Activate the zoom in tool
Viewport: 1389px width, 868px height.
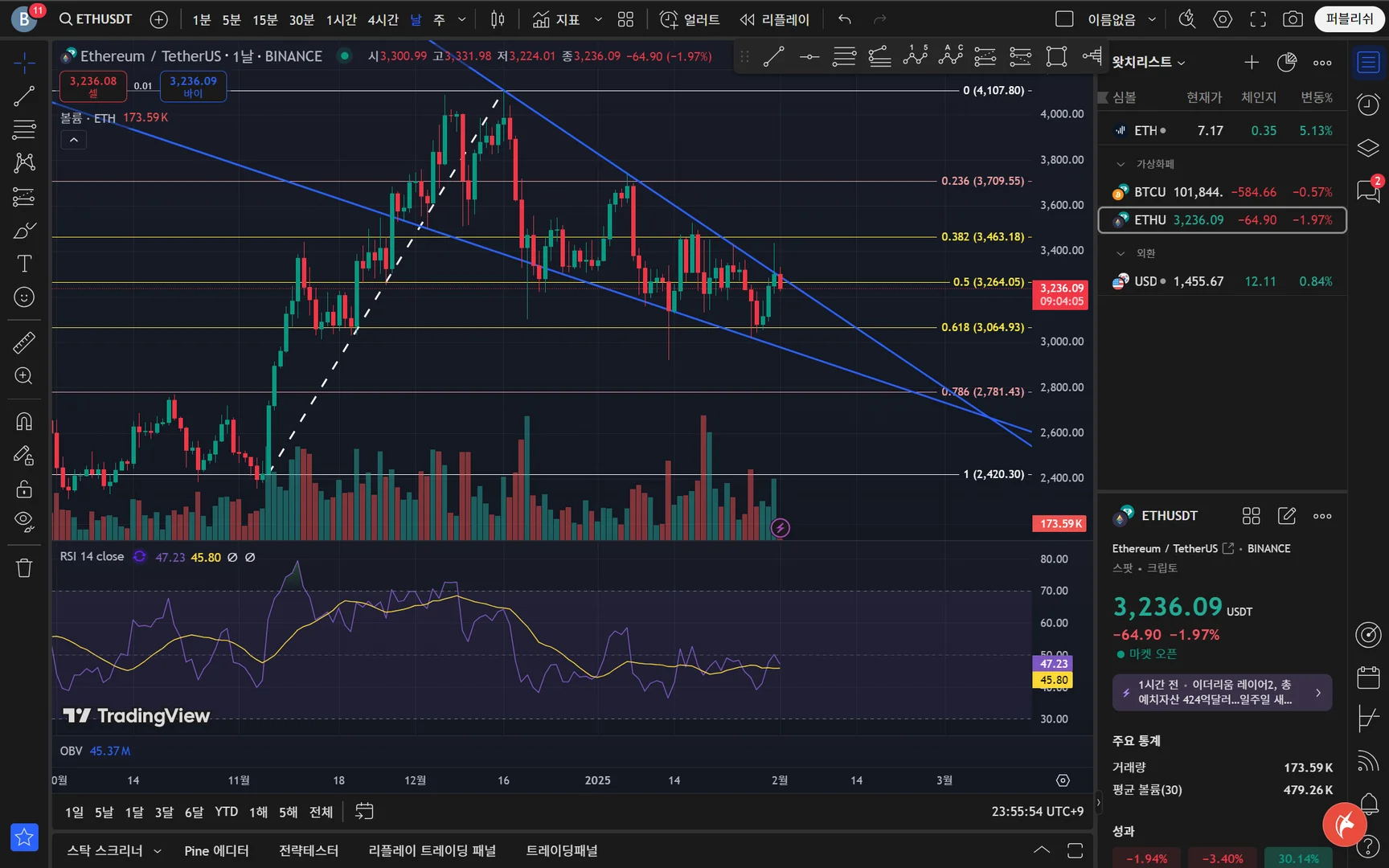tap(24, 376)
